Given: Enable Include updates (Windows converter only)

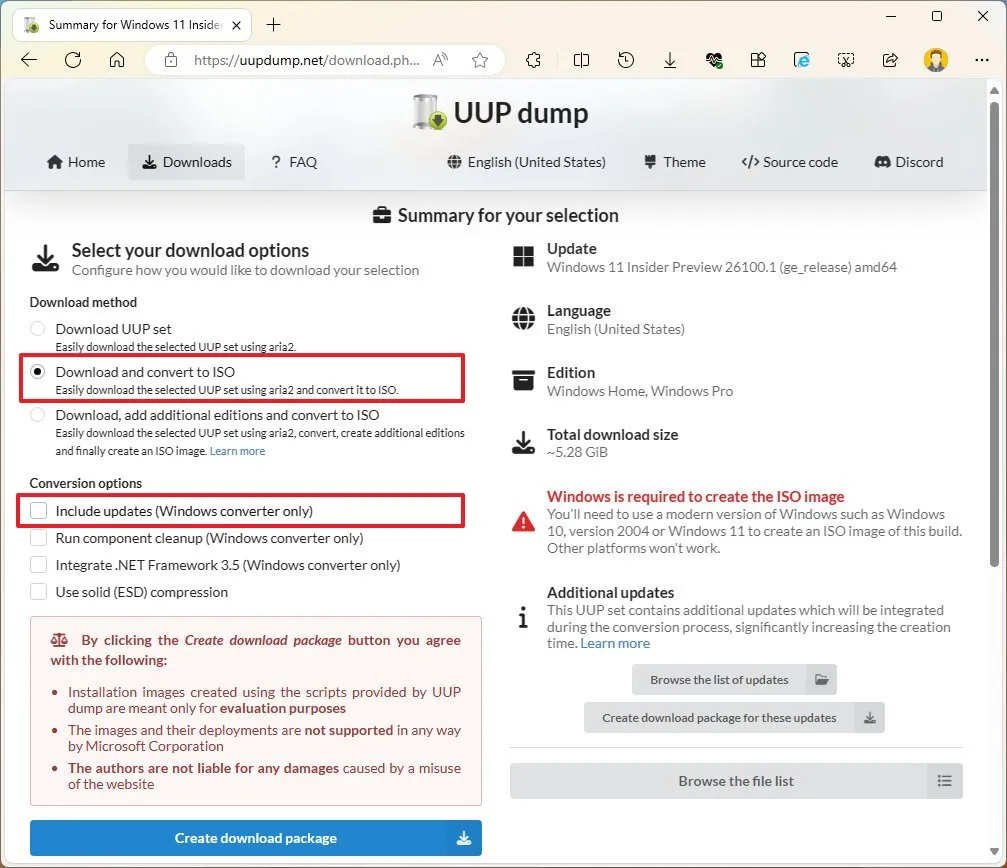Looking at the screenshot, I should 38,510.
